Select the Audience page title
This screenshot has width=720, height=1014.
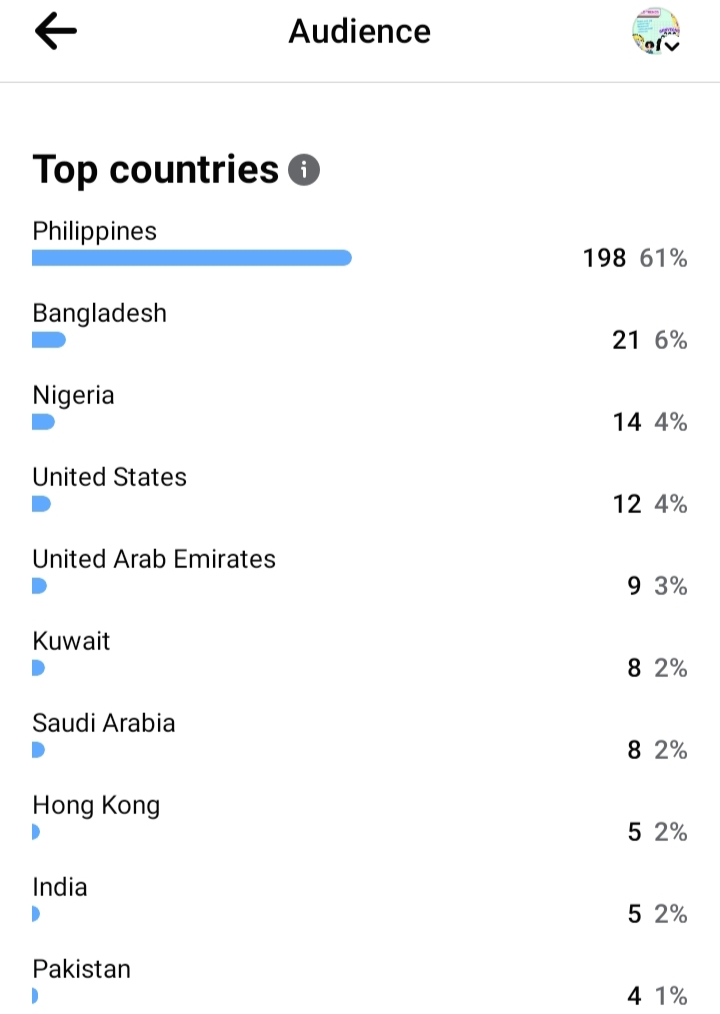click(359, 32)
